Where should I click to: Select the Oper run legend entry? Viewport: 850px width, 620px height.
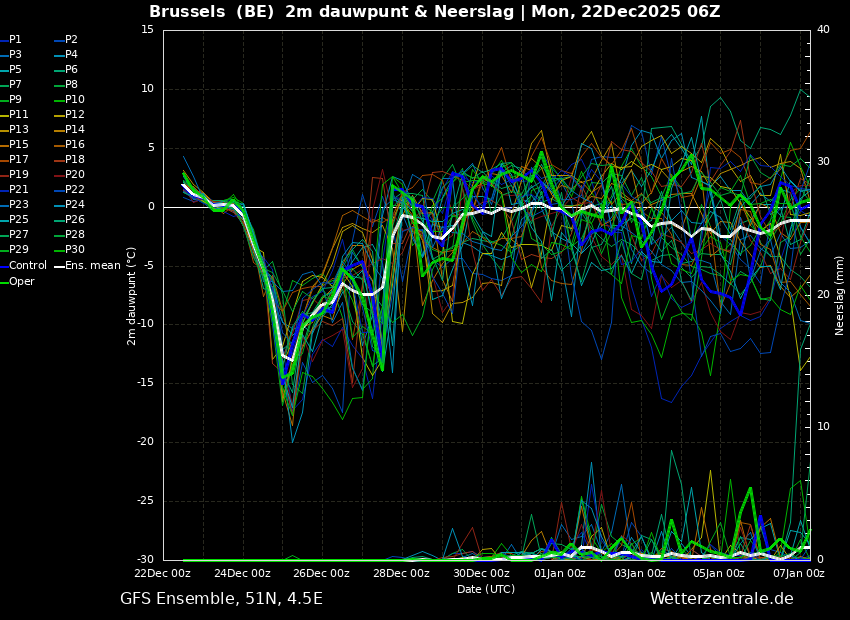pyautogui.click(x=17, y=281)
